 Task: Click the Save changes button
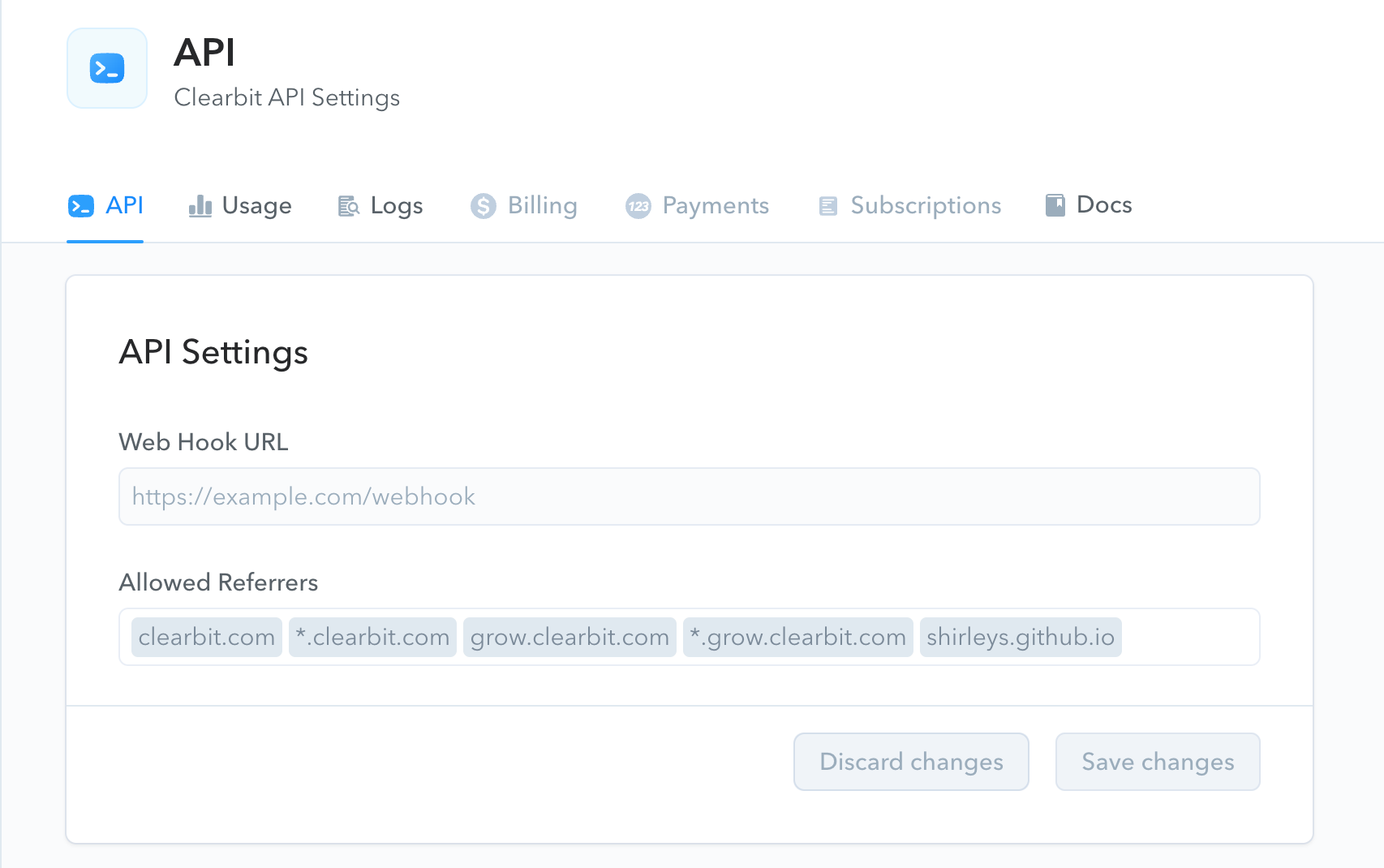(1158, 762)
